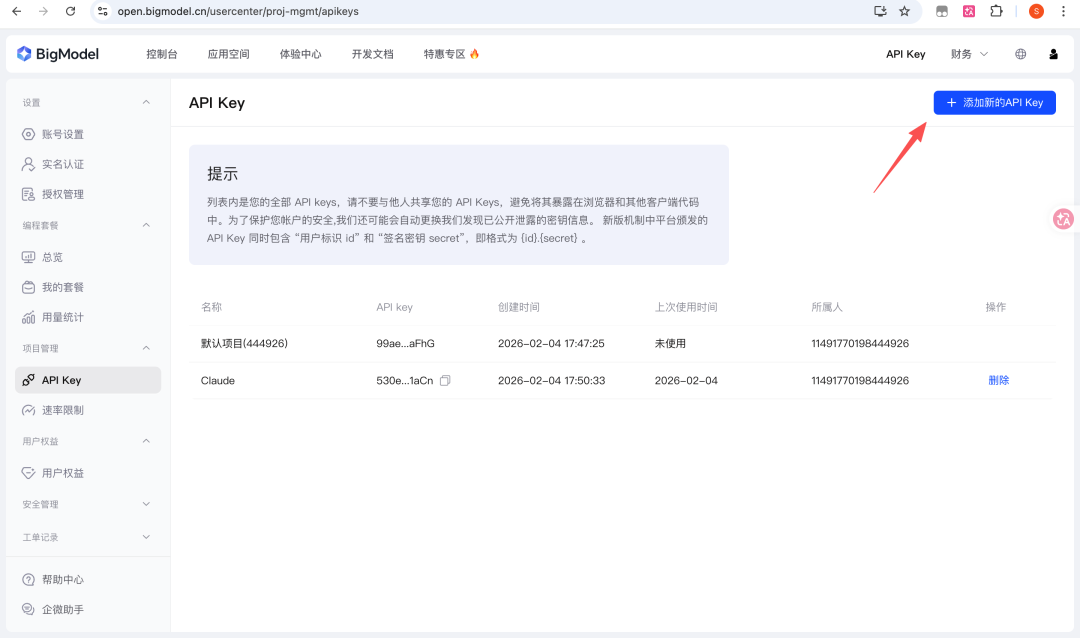Click the install app icon in address bar

click(880, 11)
